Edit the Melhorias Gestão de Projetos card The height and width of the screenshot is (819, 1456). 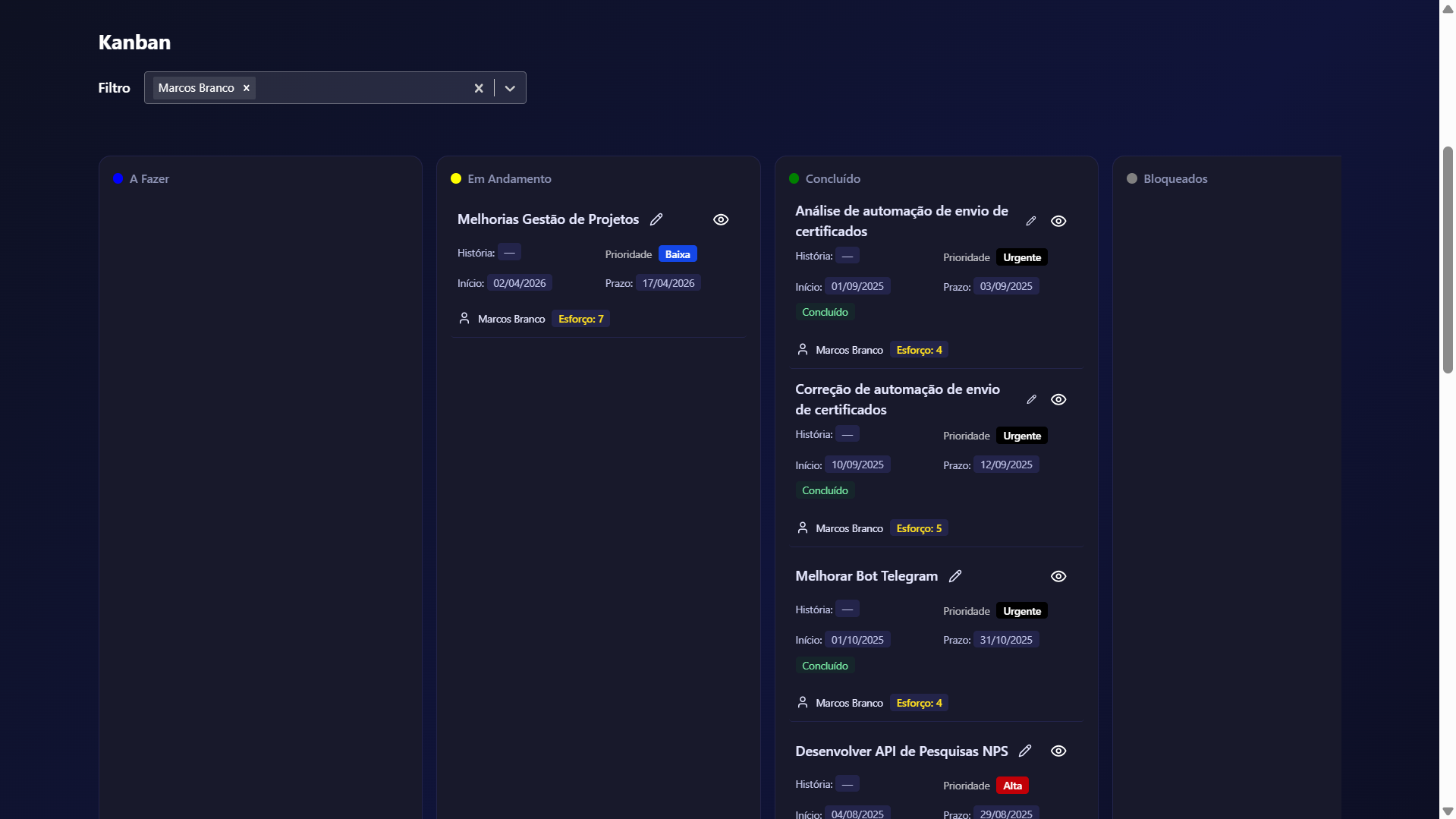point(656,219)
